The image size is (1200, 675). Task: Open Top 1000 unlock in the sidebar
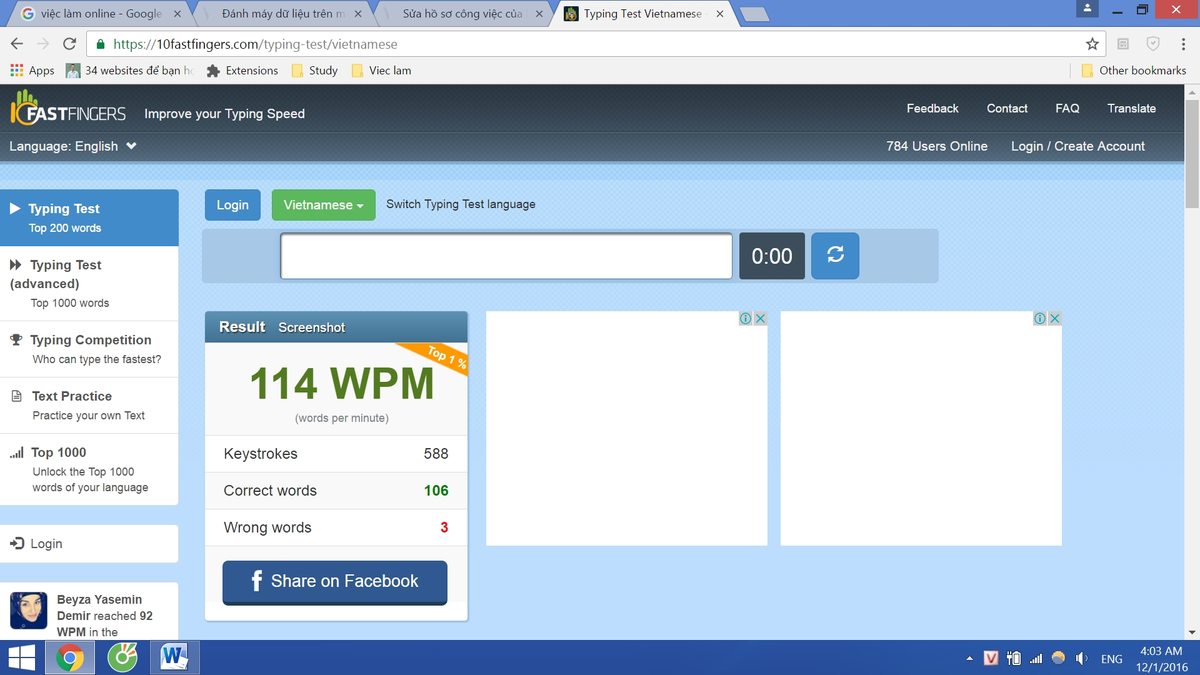[x=89, y=469]
